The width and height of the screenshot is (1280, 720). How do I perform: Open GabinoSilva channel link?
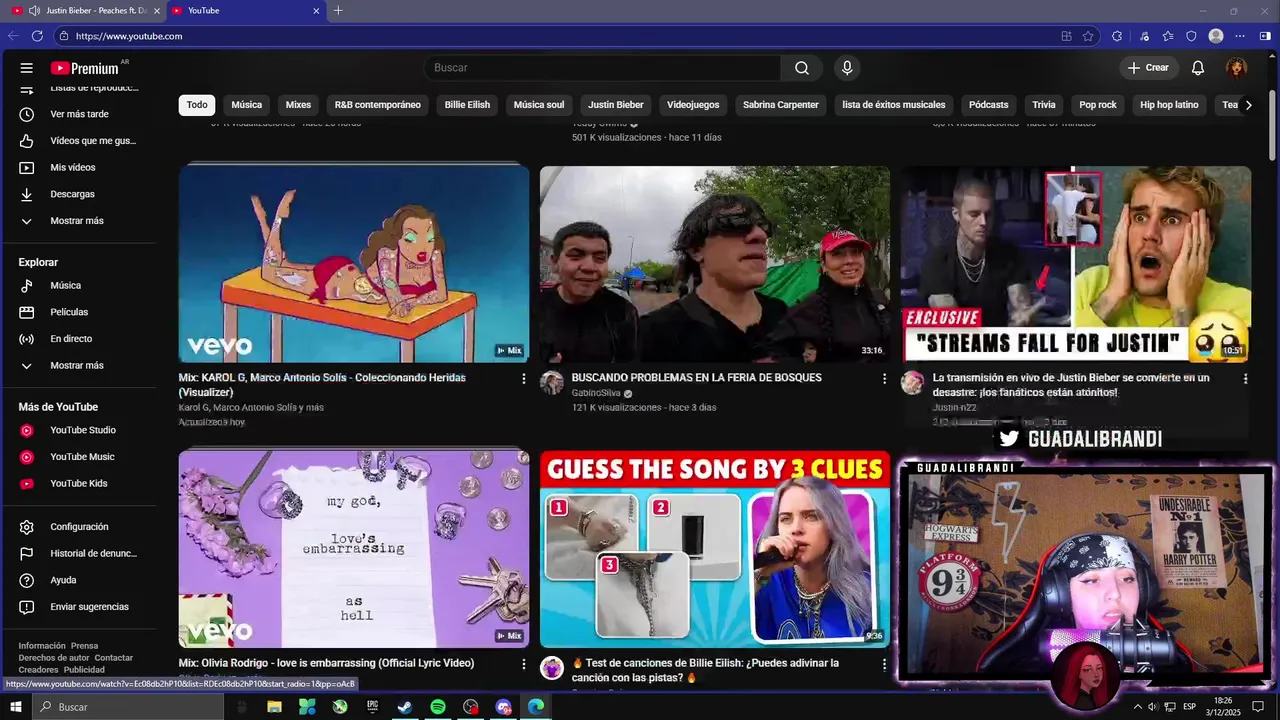click(x=596, y=393)
